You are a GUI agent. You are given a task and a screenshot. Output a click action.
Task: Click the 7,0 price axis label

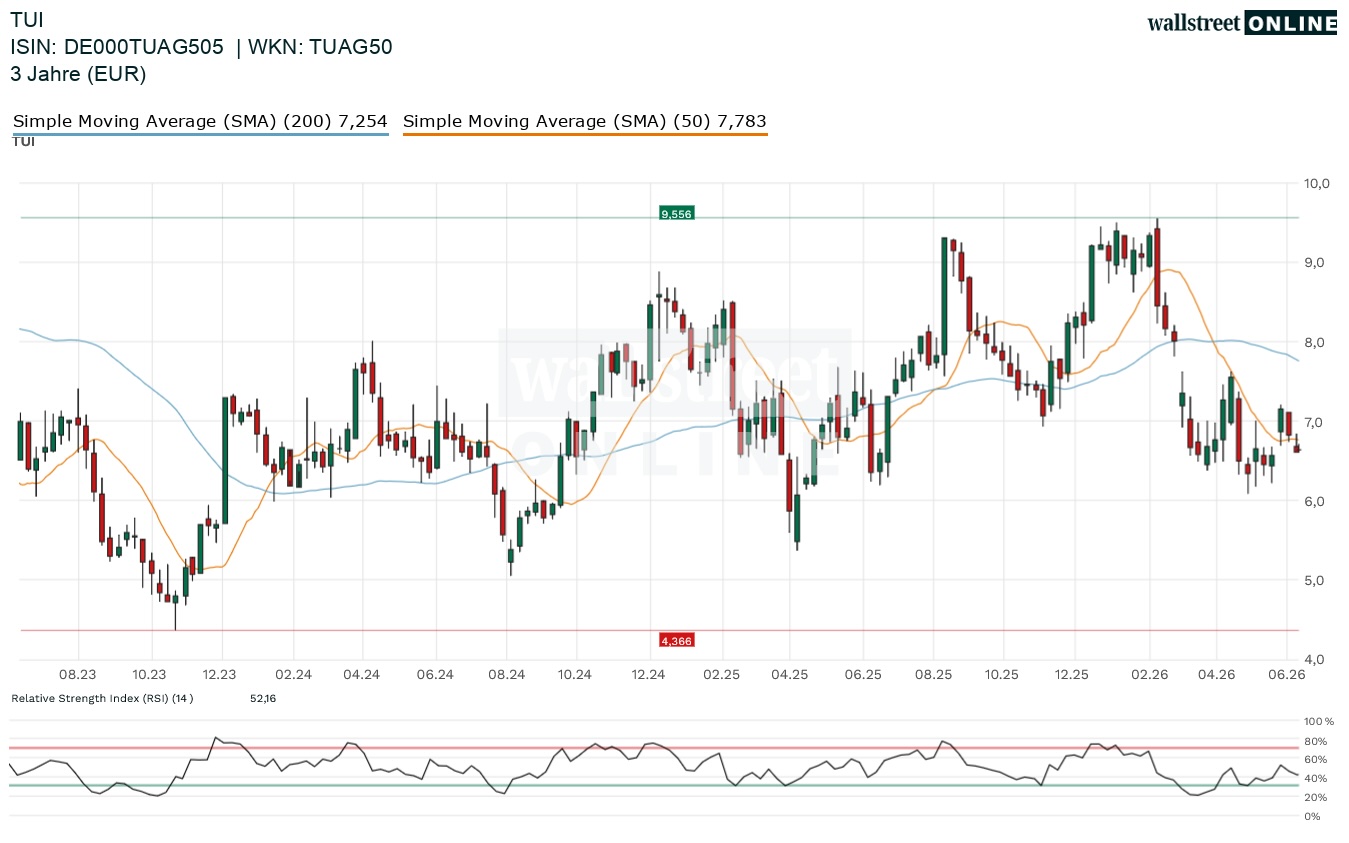1316,421
